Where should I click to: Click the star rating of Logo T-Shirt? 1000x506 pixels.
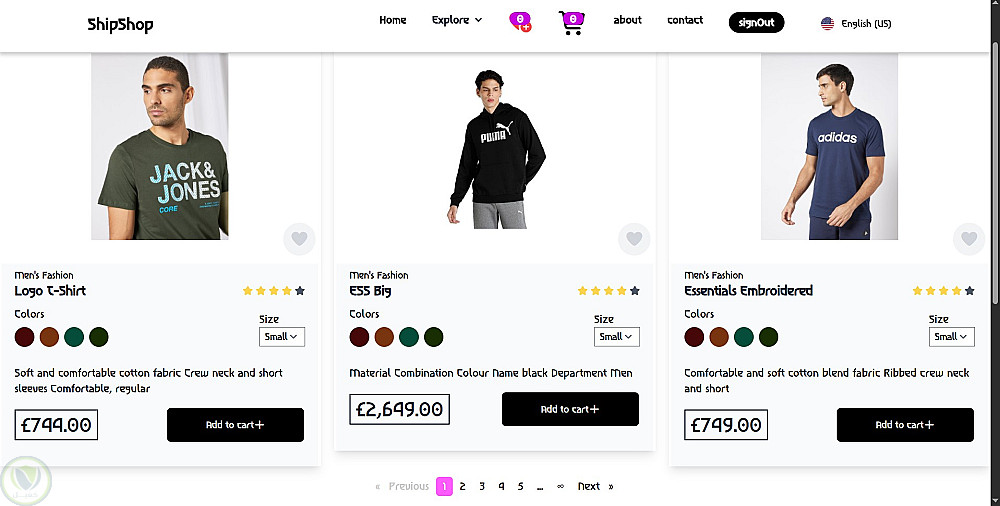273,291
